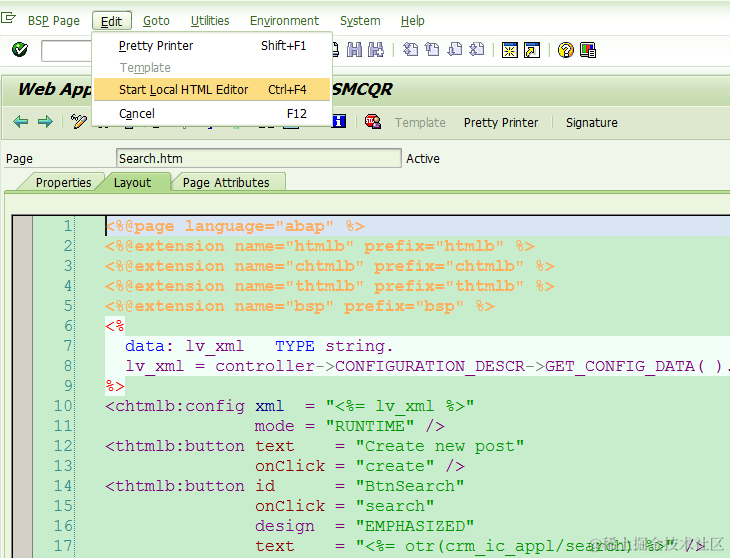
Task: Click the Pretty Printer toolbar button
Action: click(x=500, y=122)
